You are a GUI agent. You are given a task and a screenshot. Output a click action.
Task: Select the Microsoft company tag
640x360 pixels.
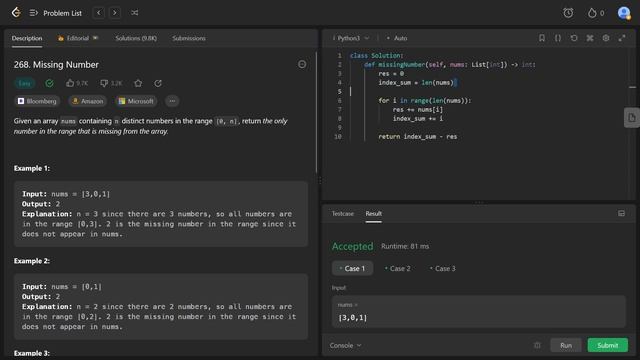(136, 101)
